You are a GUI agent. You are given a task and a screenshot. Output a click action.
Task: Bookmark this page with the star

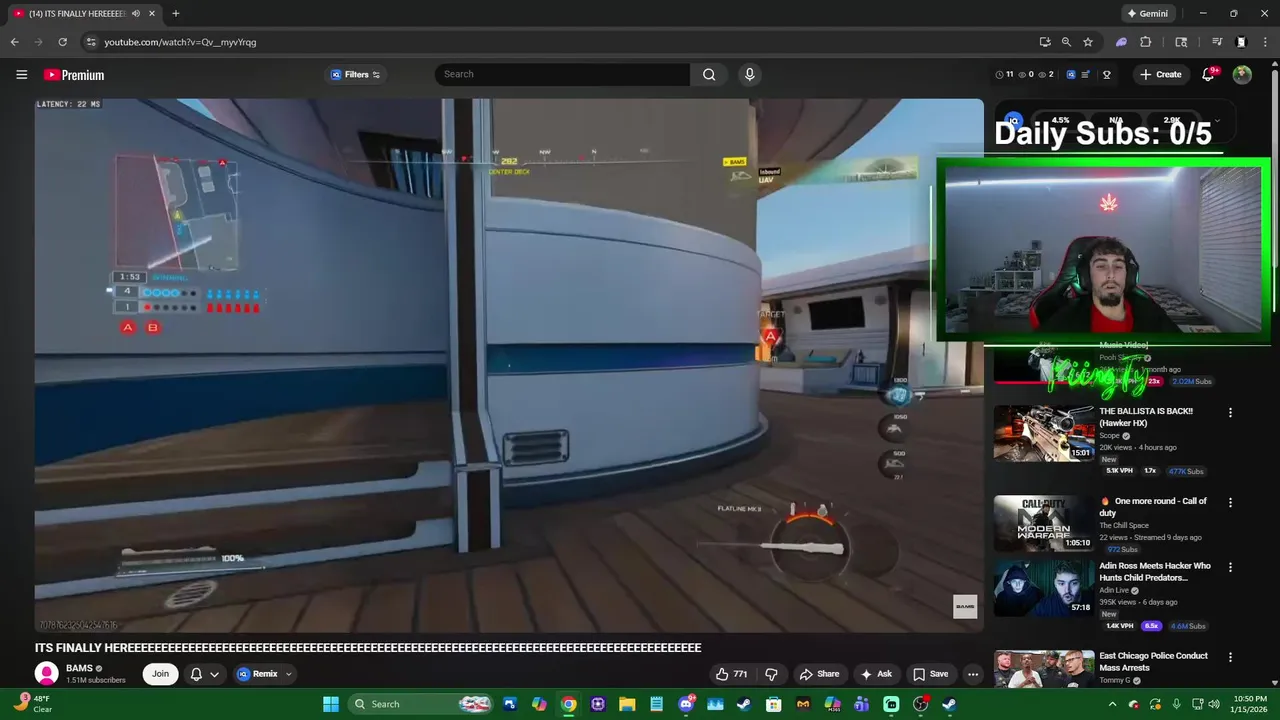coord(1088,42)
